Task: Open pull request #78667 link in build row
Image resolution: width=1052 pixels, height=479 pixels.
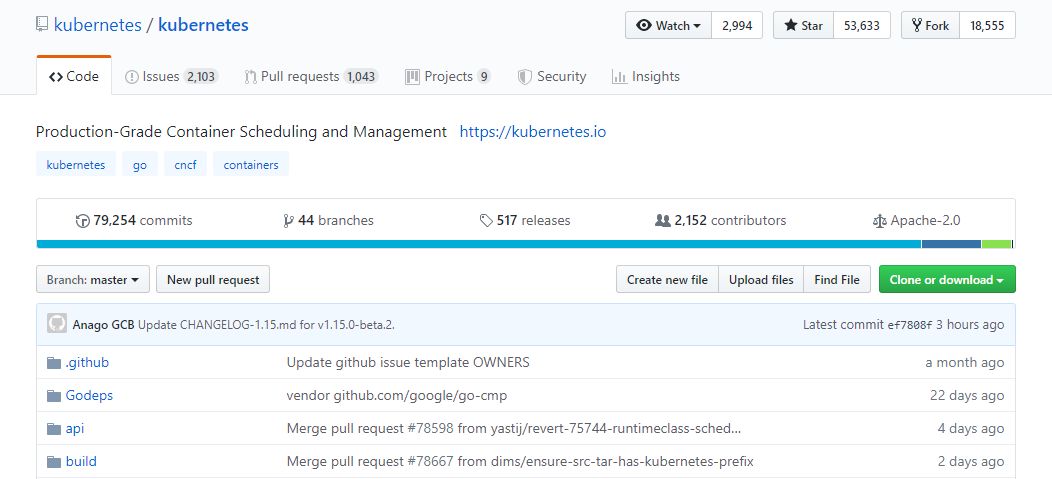Action: (430, 462)
